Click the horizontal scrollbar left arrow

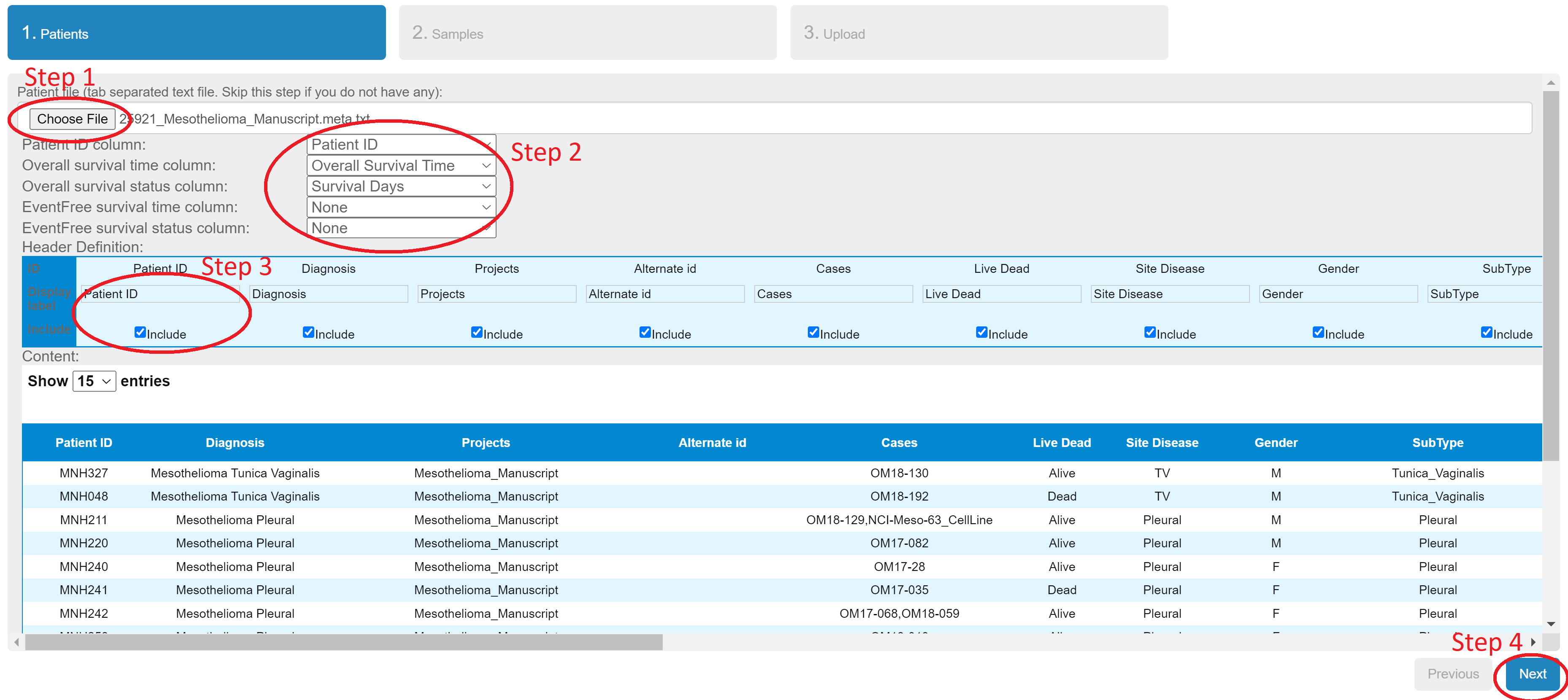16,642
